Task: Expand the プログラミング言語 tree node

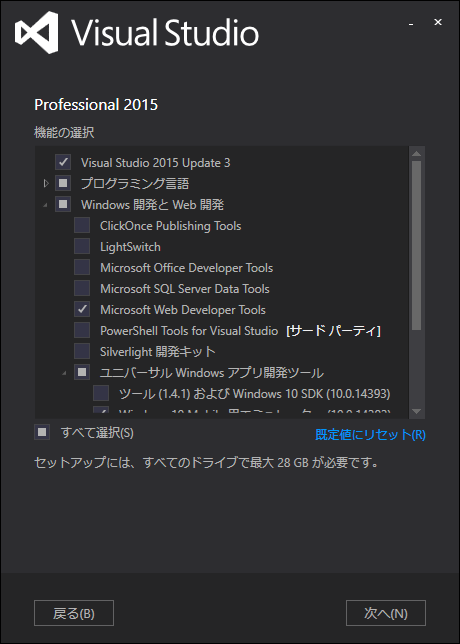Action: coord(46,183)
